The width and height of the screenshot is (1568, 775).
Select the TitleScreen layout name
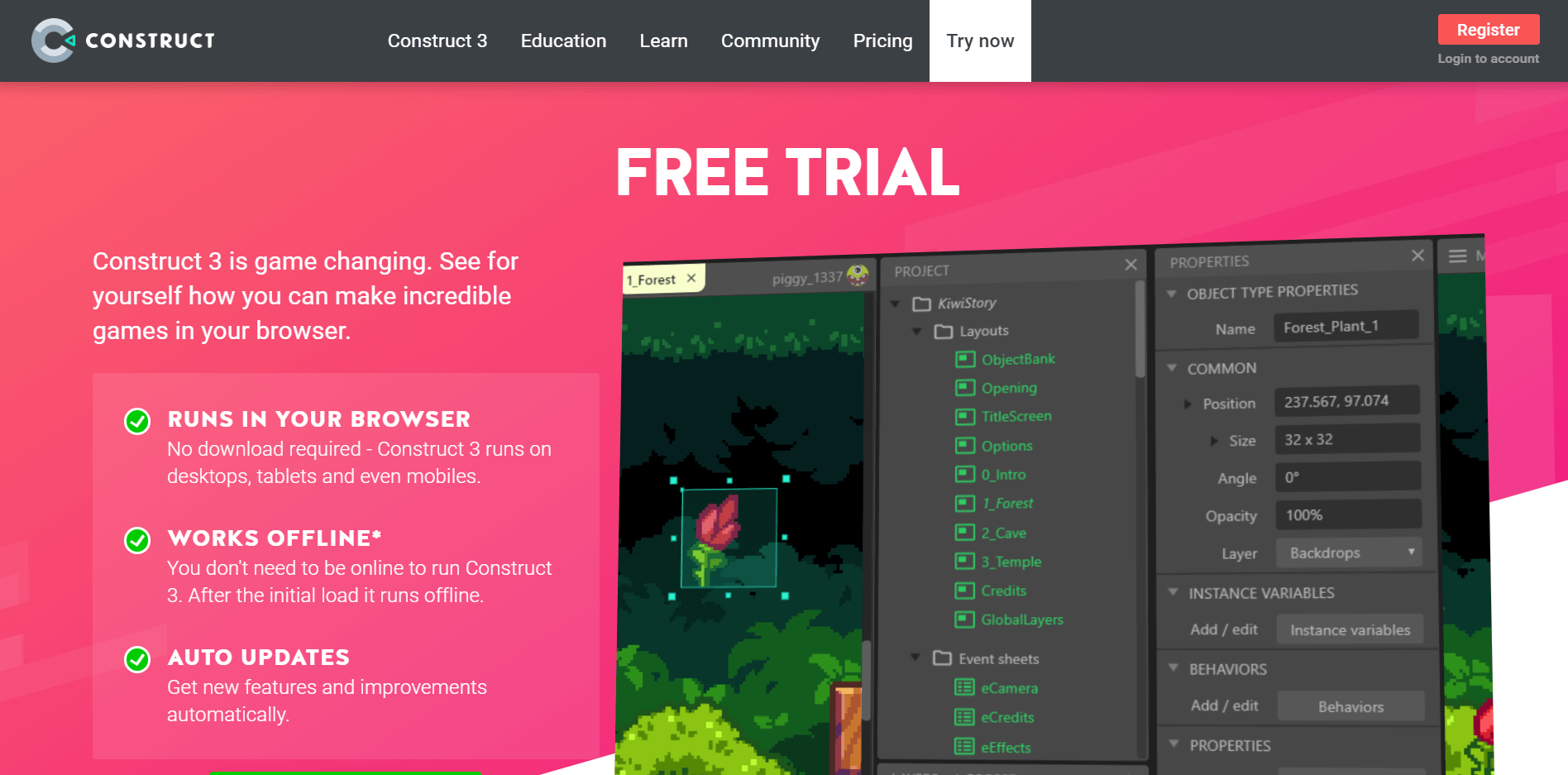pyautogui.click(x=1016, y=416)
